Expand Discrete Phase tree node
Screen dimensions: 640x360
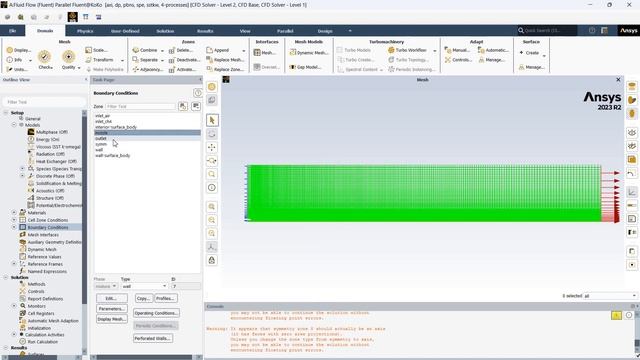point(22,176)
